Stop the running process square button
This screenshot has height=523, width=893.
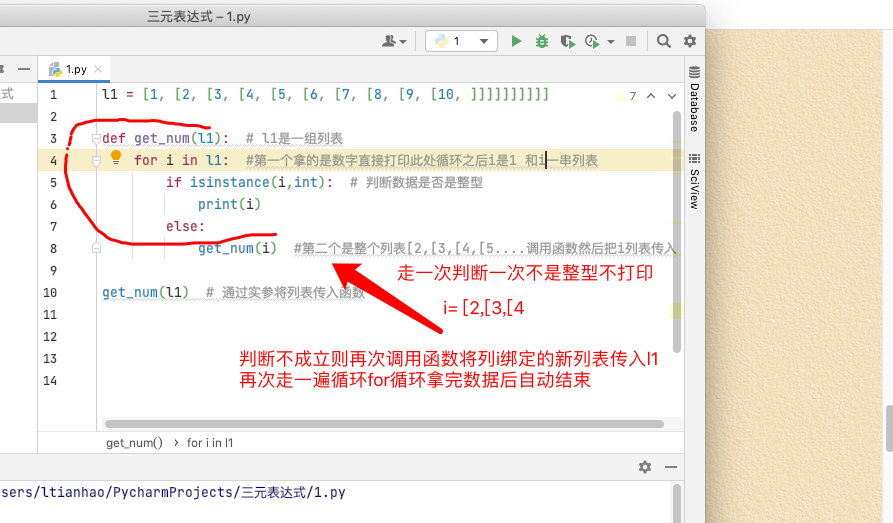click(631, 41)
